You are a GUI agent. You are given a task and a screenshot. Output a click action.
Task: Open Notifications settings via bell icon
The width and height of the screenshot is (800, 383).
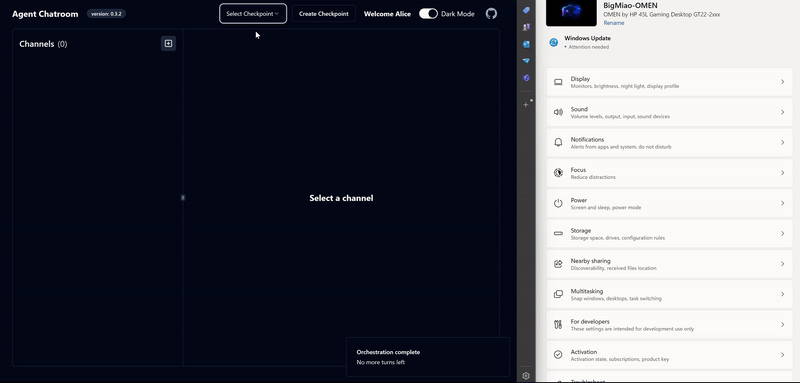[558, 142]
